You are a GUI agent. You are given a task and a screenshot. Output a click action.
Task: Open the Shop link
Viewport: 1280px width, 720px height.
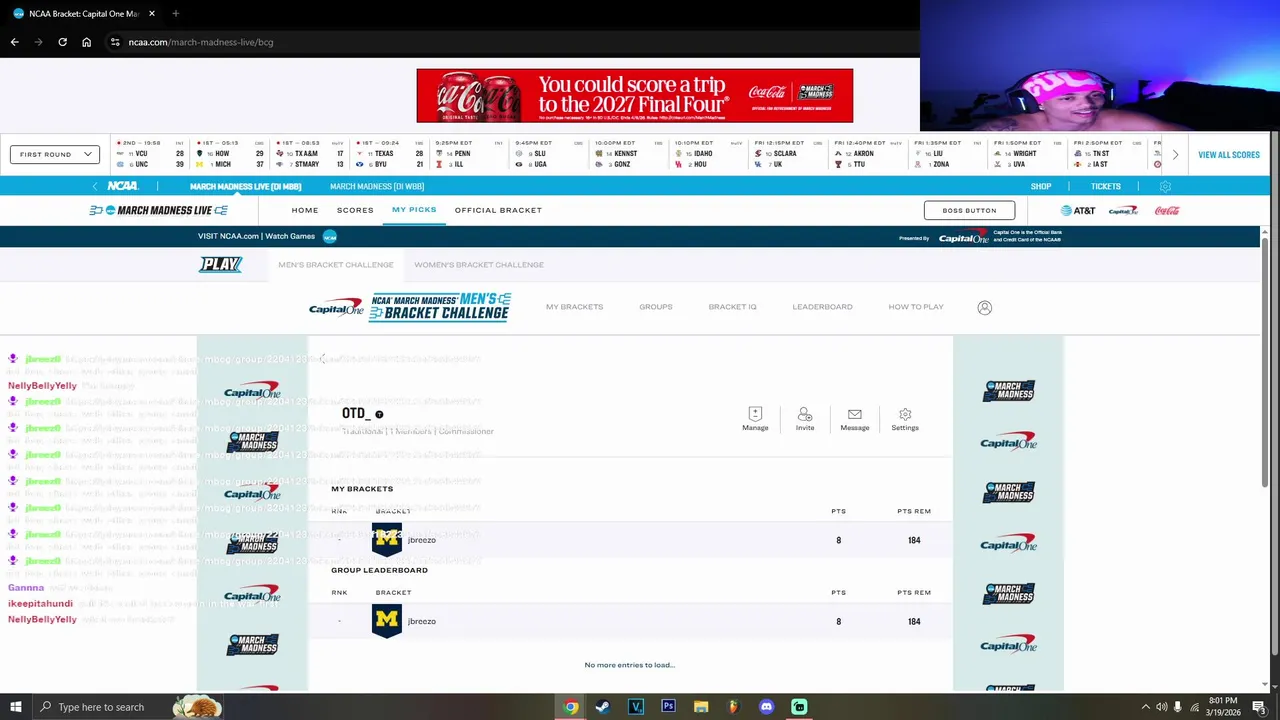click(x=1041, y=186)
